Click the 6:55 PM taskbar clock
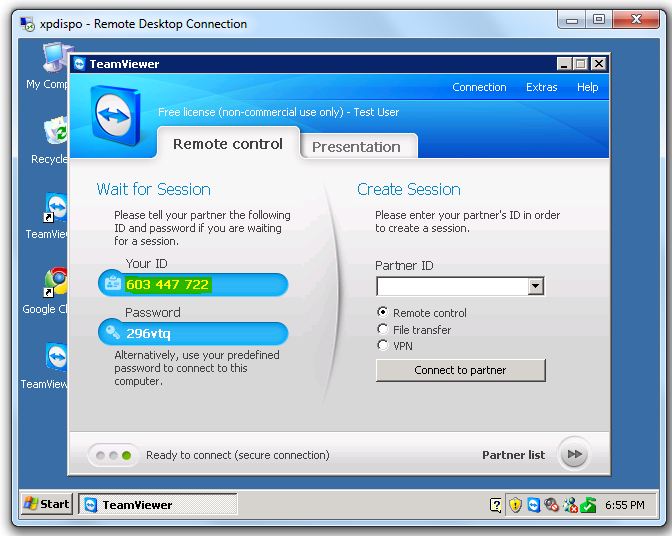 624,505
